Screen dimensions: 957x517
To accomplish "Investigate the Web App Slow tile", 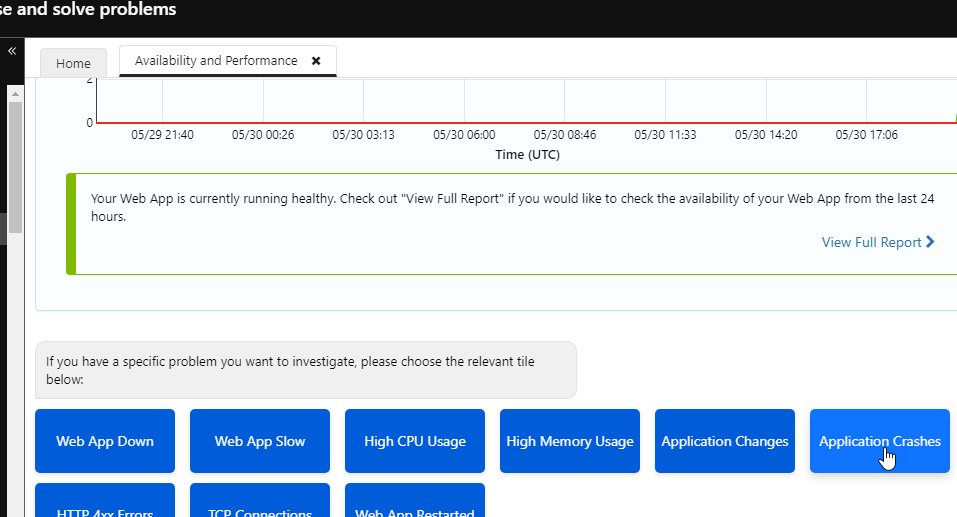I will click(260, 441).
